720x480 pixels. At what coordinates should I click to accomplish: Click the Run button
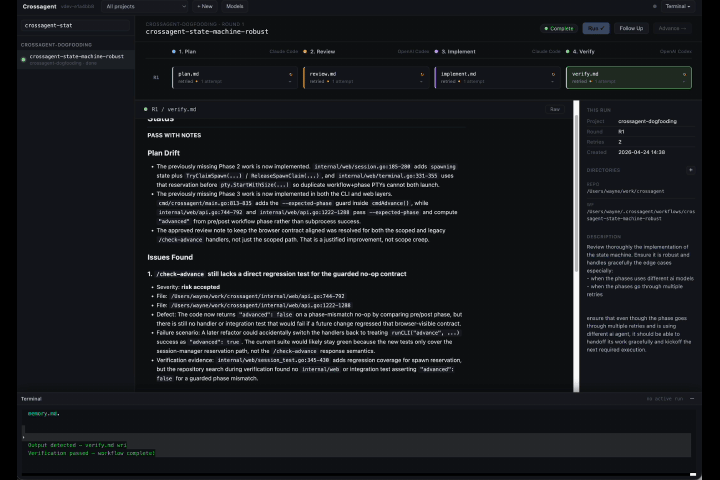coord(596,28)
